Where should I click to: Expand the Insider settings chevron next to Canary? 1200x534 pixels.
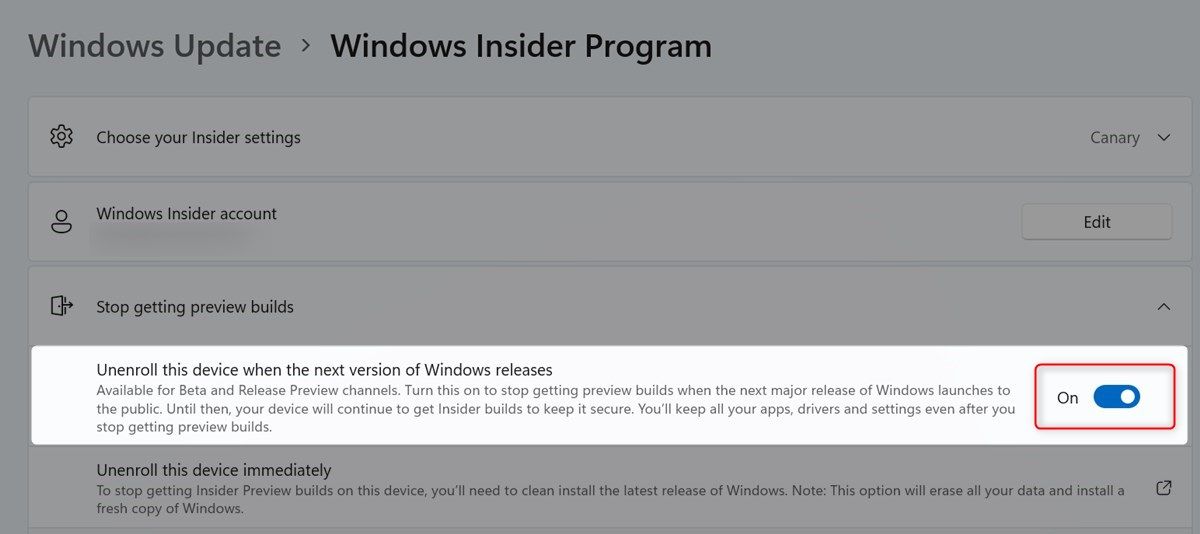[1163, 138]
